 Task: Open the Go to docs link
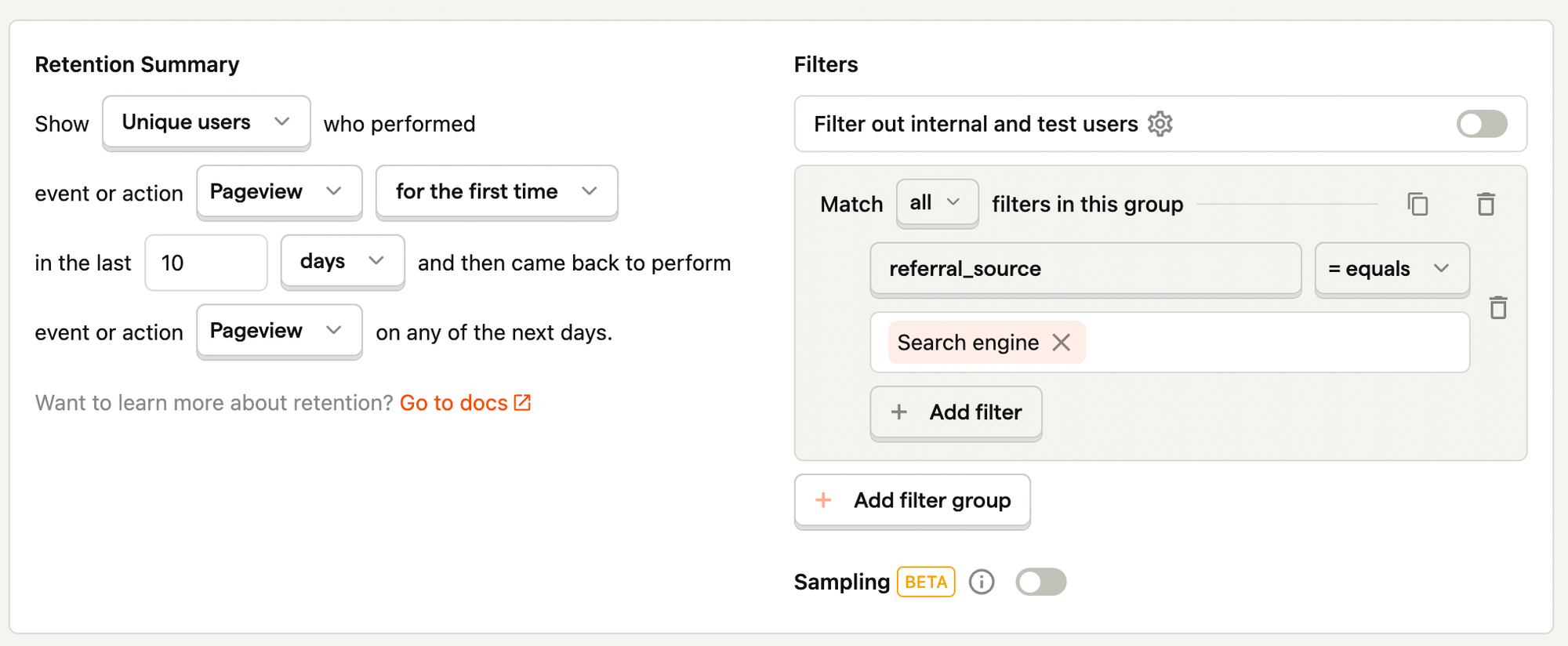click(x=466, y=403)
